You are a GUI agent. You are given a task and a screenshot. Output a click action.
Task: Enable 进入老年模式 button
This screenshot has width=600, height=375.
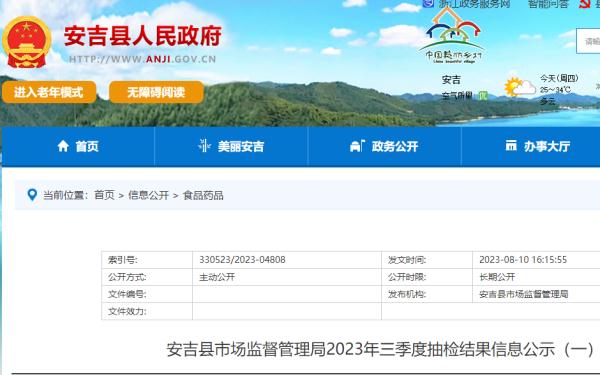[x=49, y=92]
